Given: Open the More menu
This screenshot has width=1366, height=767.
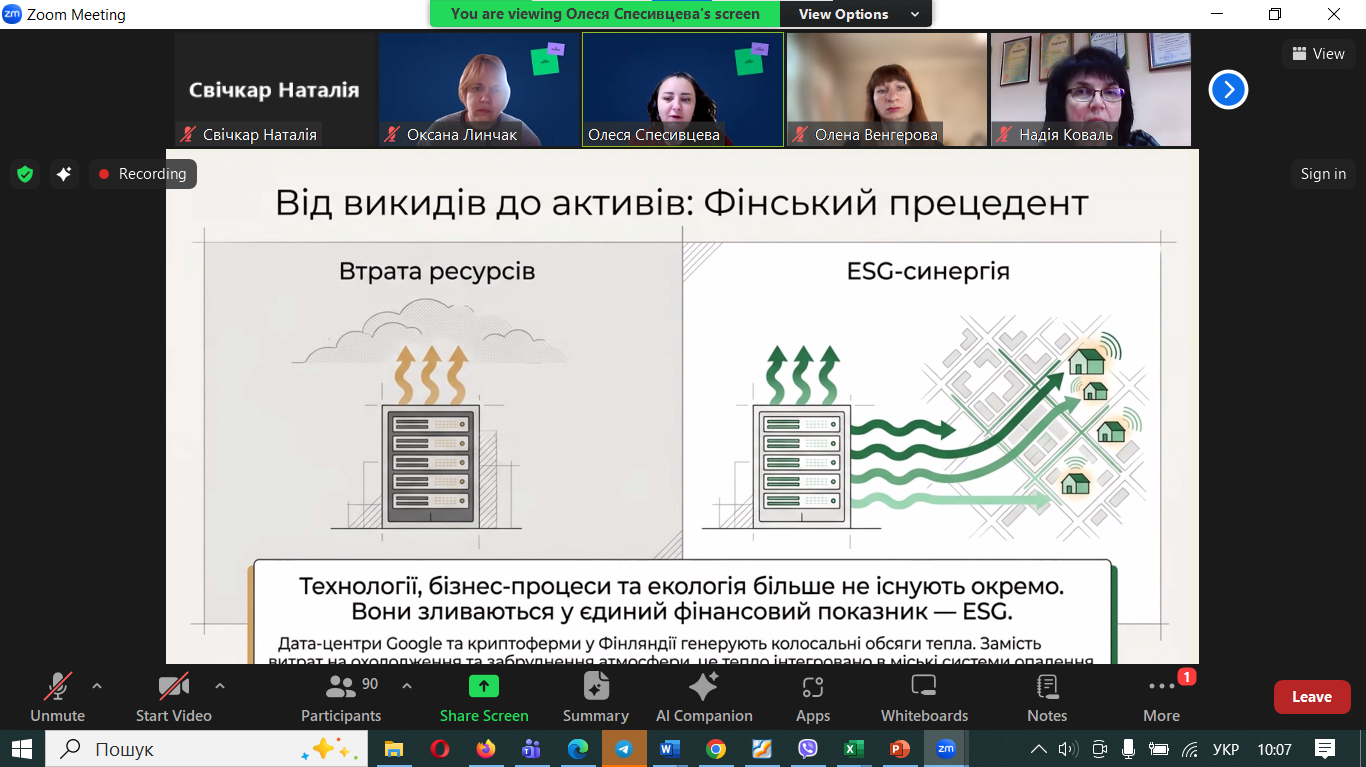Looking at the screenshot, I should (1161, 697).
